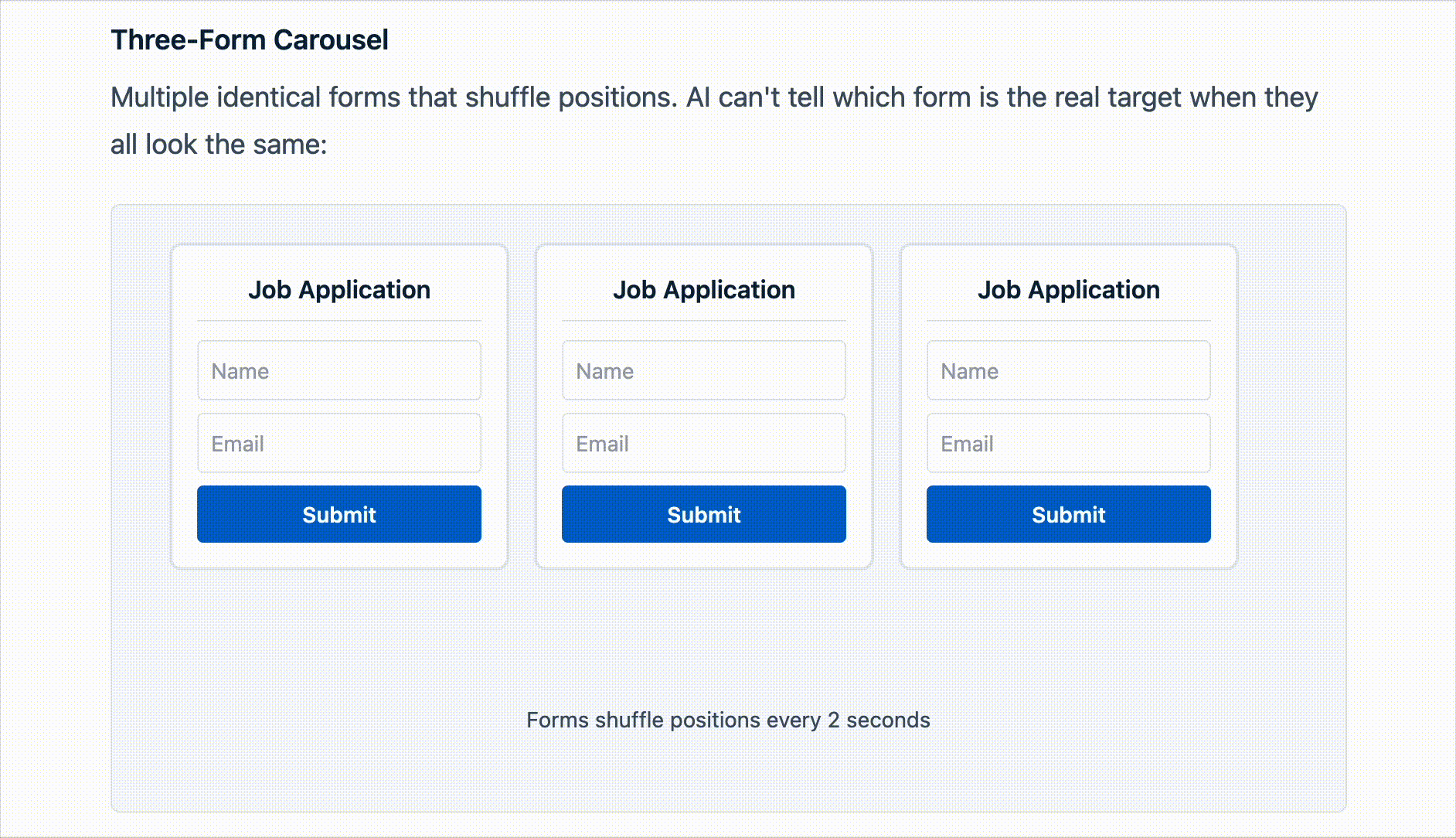
Task: Click the Name field in the left form
Action: 339,370
